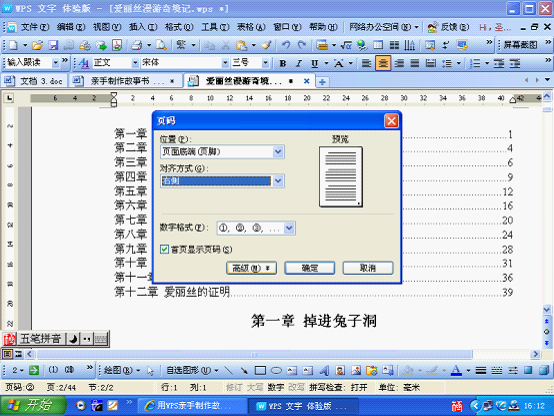The image size is (554, 416).
Task: Click the Print Preview magnifier icon
Action: (x=161, y=45)
